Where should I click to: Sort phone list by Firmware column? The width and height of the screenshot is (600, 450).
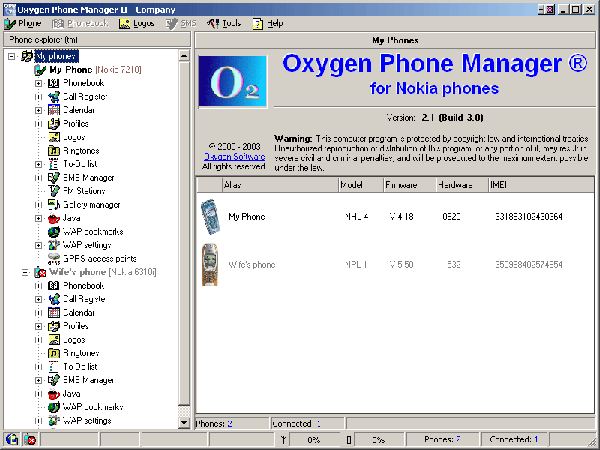coord(410,185)
